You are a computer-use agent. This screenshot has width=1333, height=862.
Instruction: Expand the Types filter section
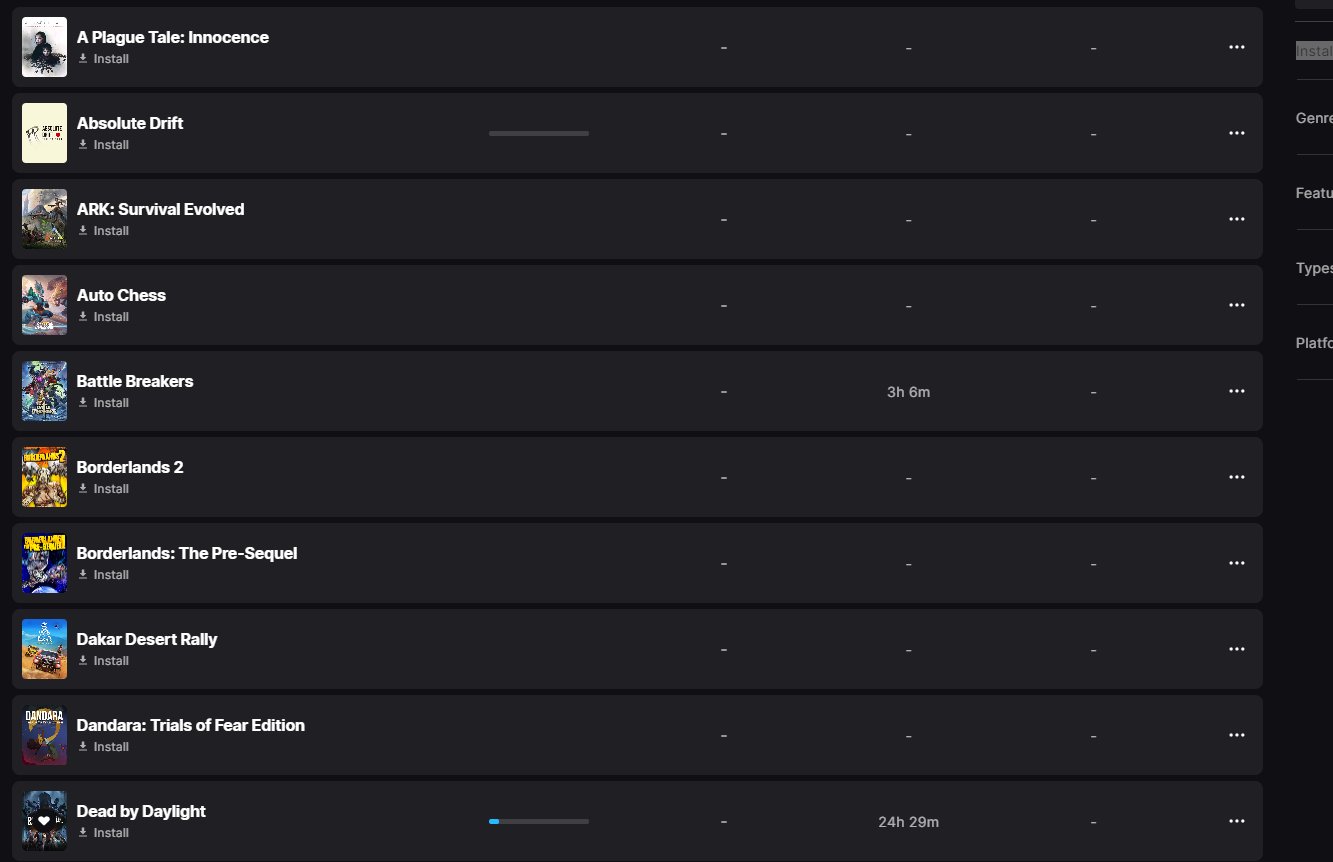(1314, 268)
